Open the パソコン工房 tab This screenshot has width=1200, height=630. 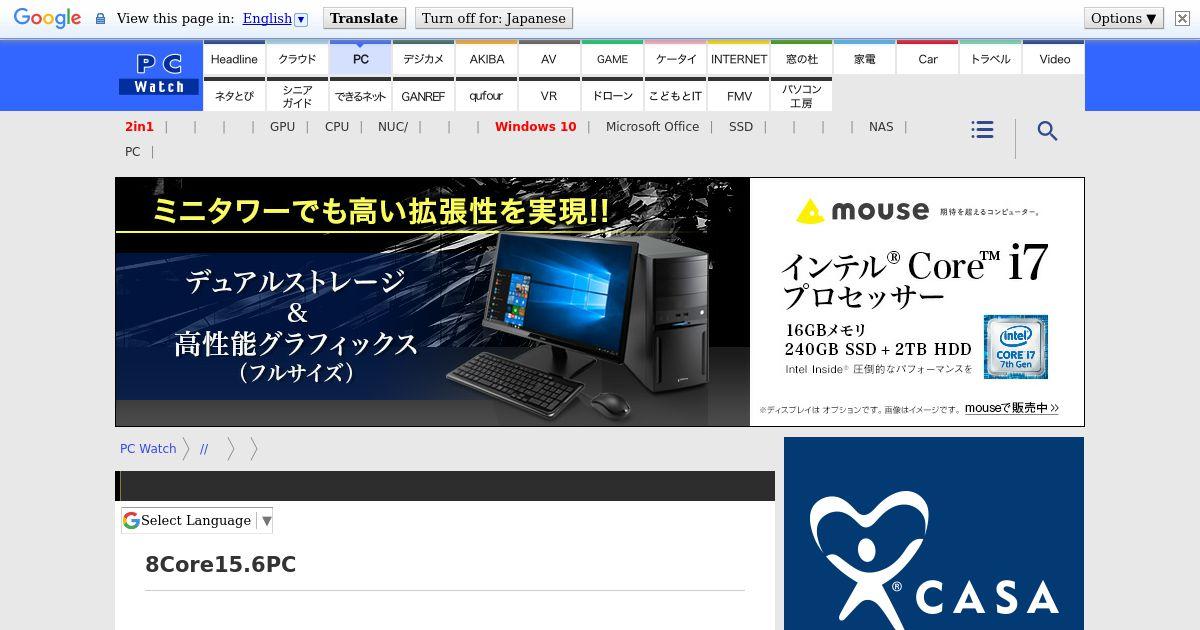(801, 95)
